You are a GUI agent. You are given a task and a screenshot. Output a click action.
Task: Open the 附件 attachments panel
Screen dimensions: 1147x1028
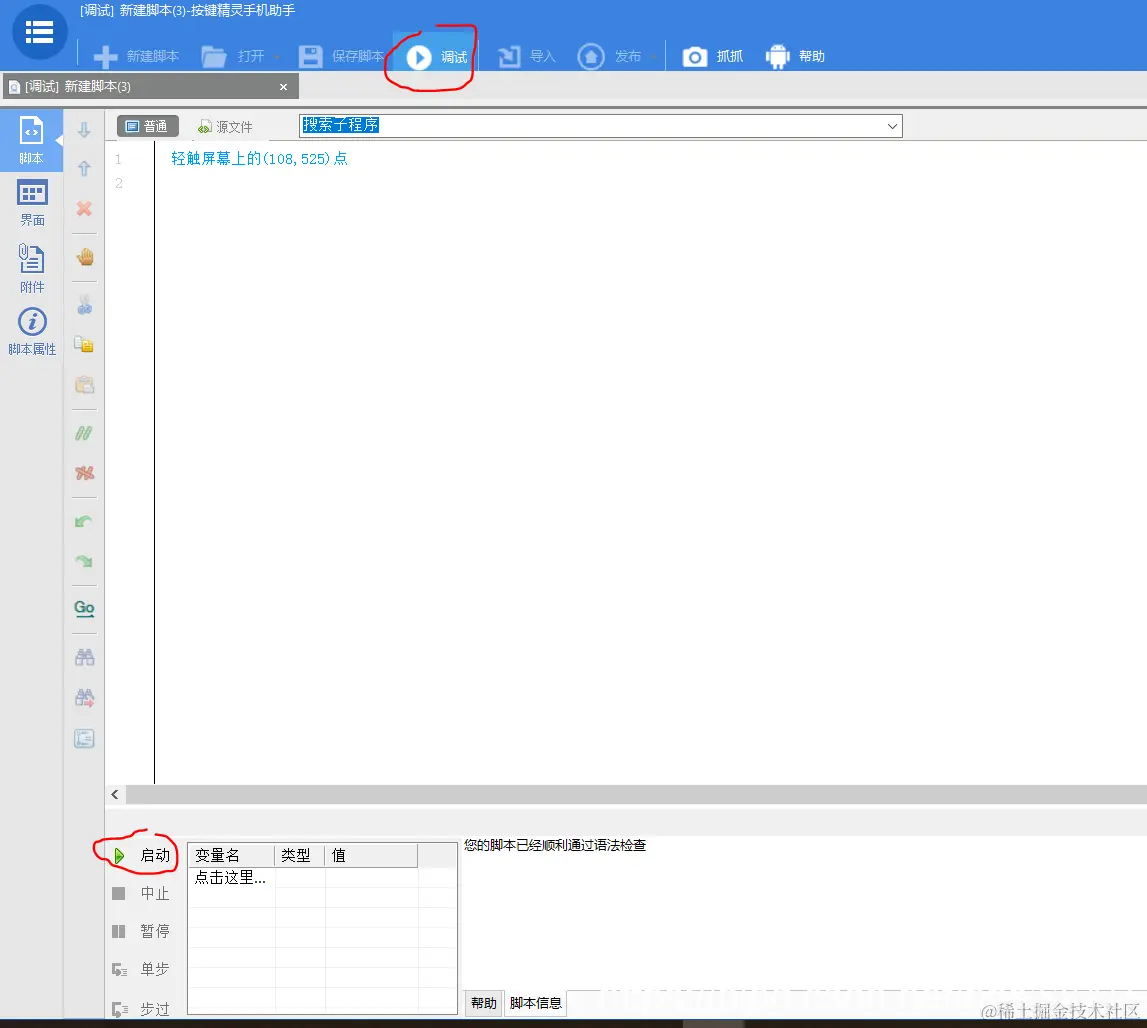[31, 269]
